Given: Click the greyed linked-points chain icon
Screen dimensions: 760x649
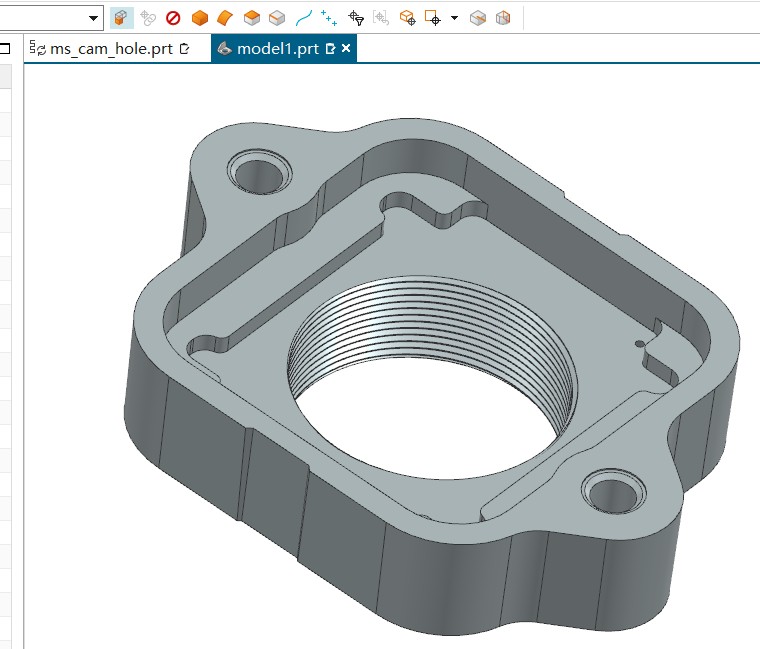Looking at the screenshot, I should click(148, 18).
